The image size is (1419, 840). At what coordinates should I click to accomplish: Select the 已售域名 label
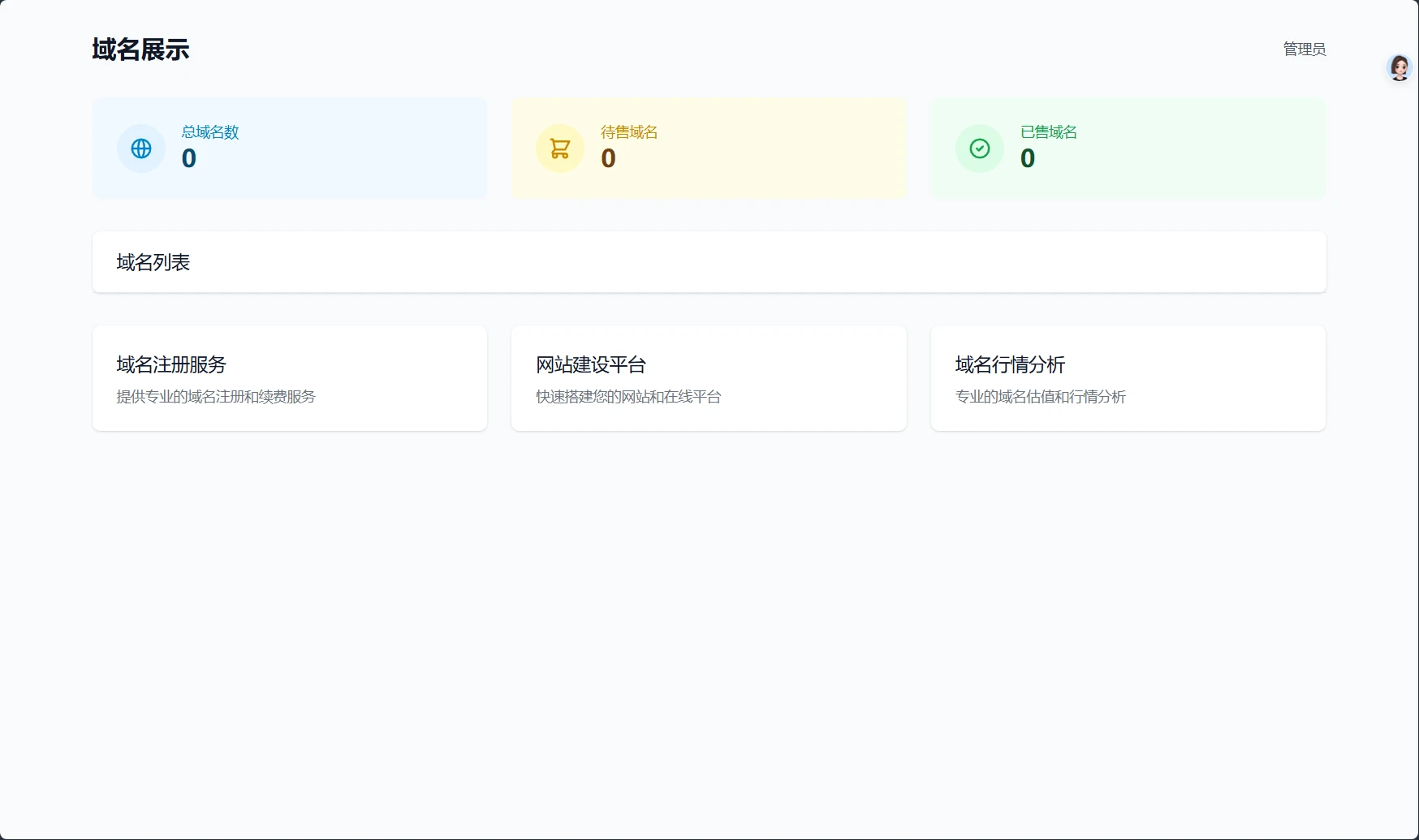pos(1049,132)
